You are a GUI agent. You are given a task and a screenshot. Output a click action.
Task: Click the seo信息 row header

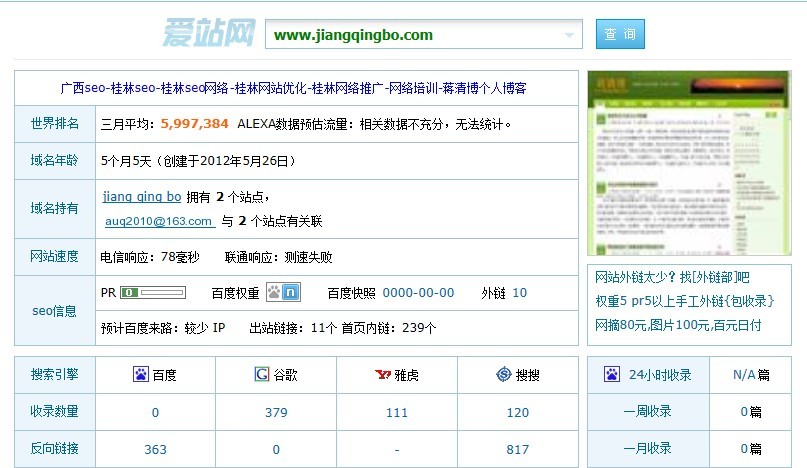(x=55, y=311)
